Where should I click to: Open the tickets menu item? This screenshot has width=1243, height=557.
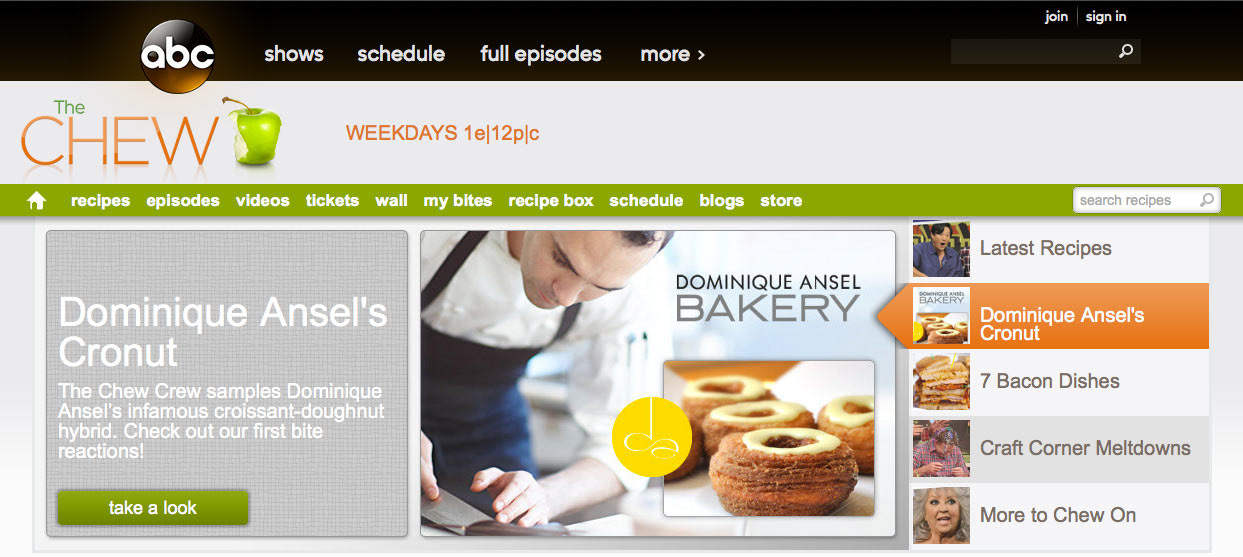coord(332,201)
